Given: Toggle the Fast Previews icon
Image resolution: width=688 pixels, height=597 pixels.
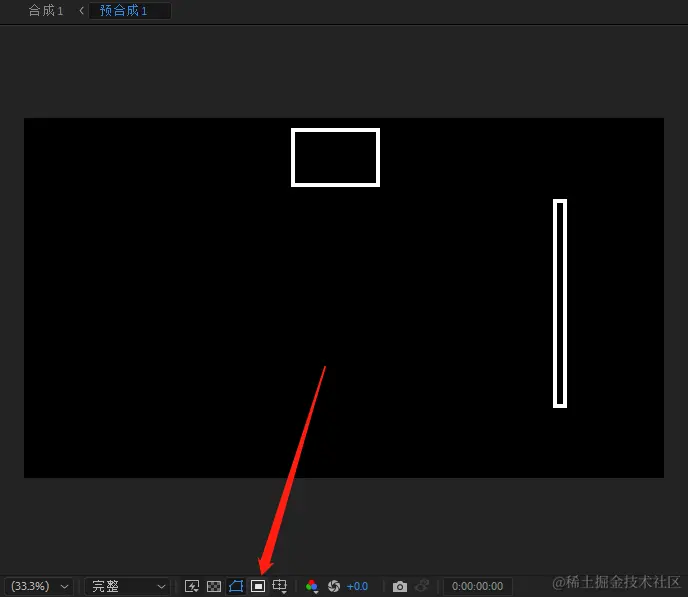Looking at the screenshot, I should [x=192, y=586].
